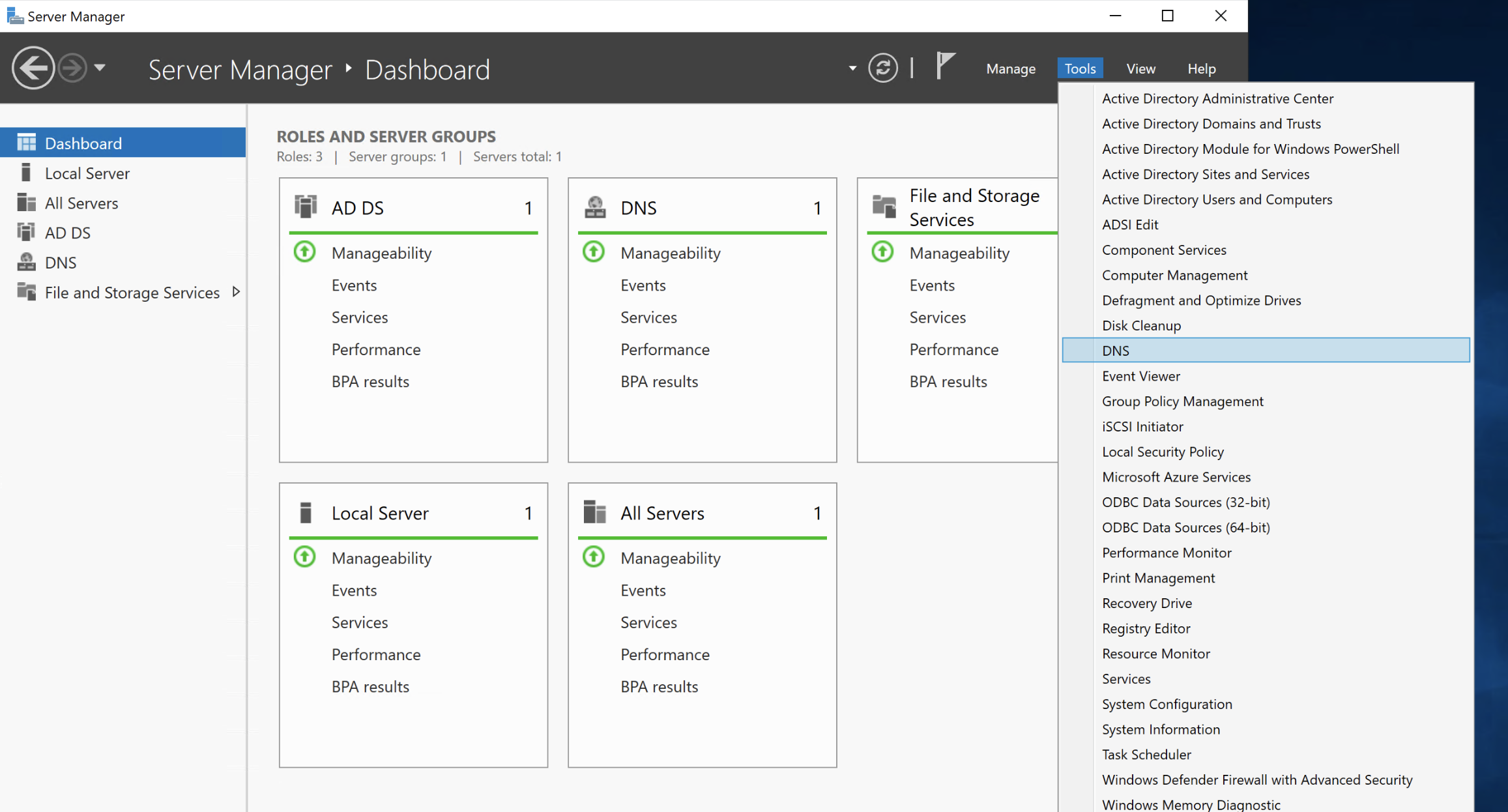
Task: Select Local Server in sidebar
Action: (87, 173)
